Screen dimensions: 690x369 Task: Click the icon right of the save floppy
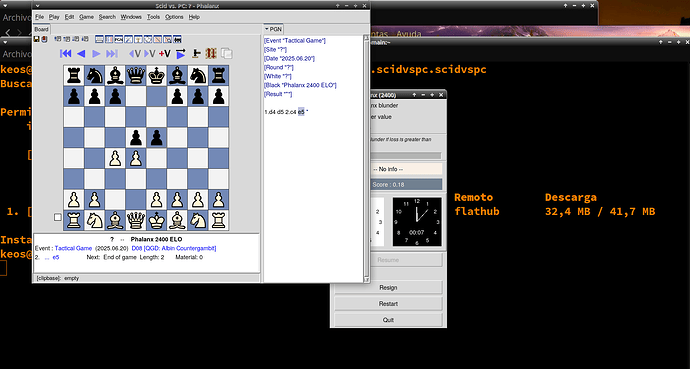[x=44, y=39]
